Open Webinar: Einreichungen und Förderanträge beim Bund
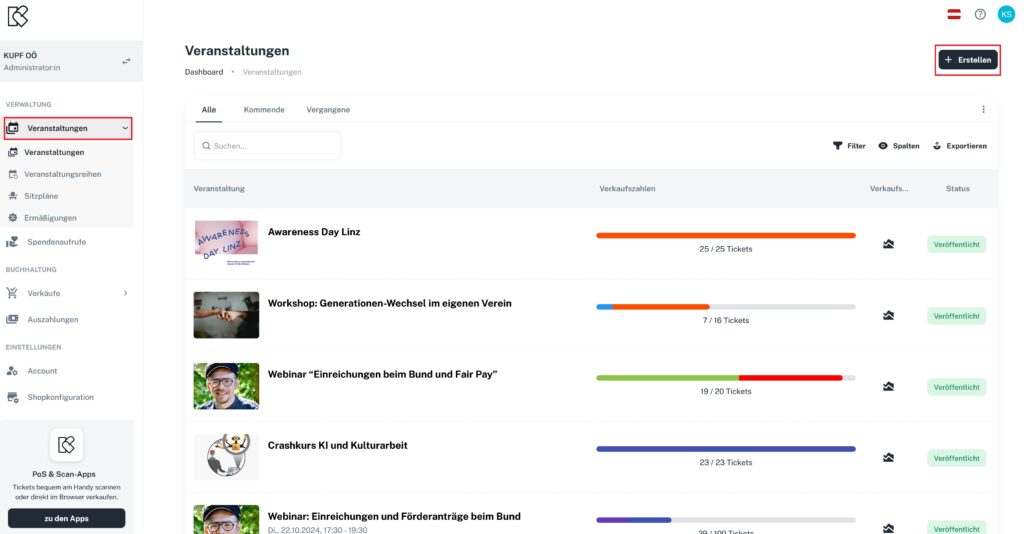This screenshot has width=1024, height=534. point(394,516)
